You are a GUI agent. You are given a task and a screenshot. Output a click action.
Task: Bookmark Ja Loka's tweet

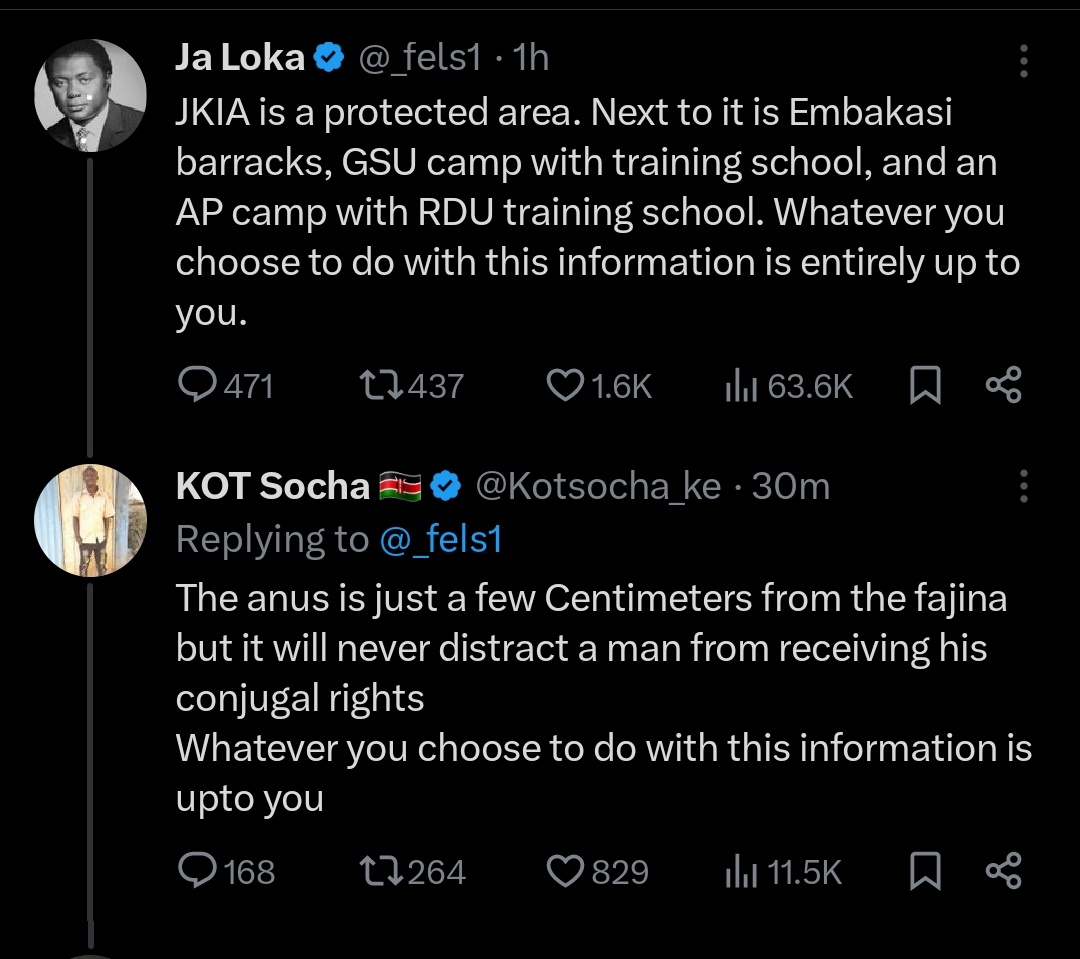tap(925, 385)
